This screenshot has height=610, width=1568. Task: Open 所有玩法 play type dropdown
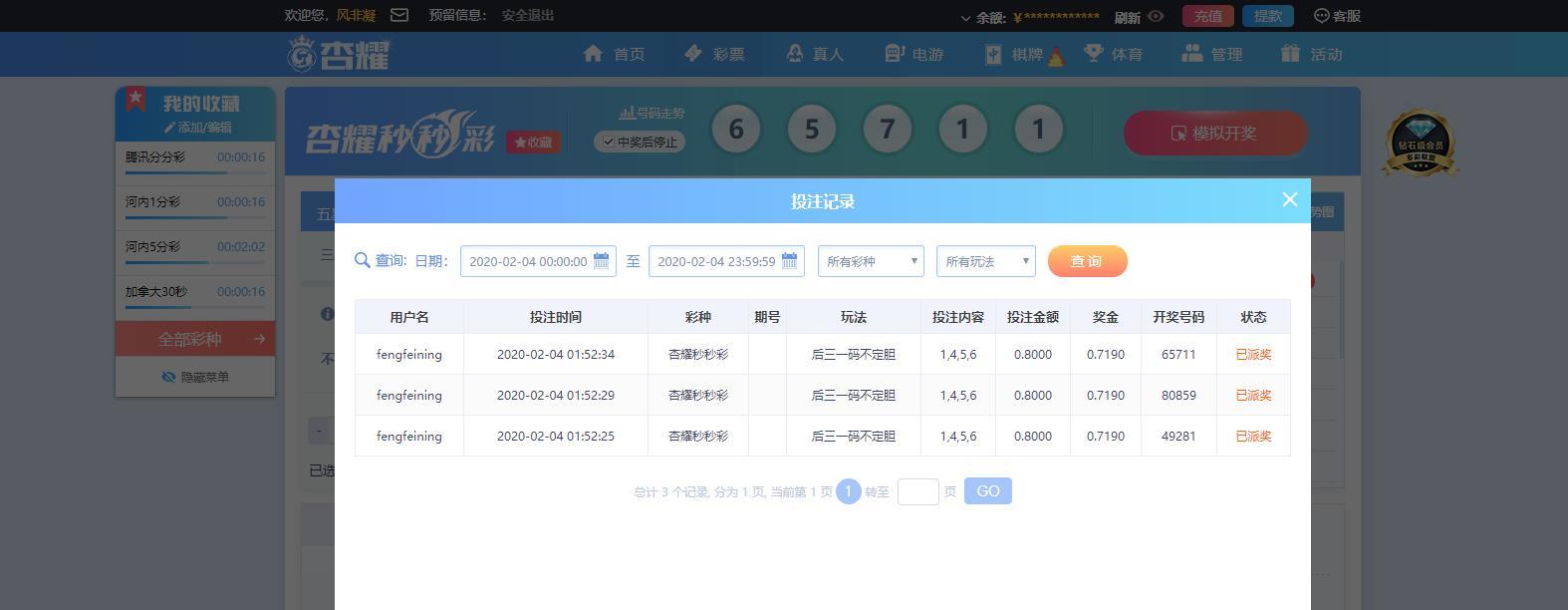click(x=986, y=261)
